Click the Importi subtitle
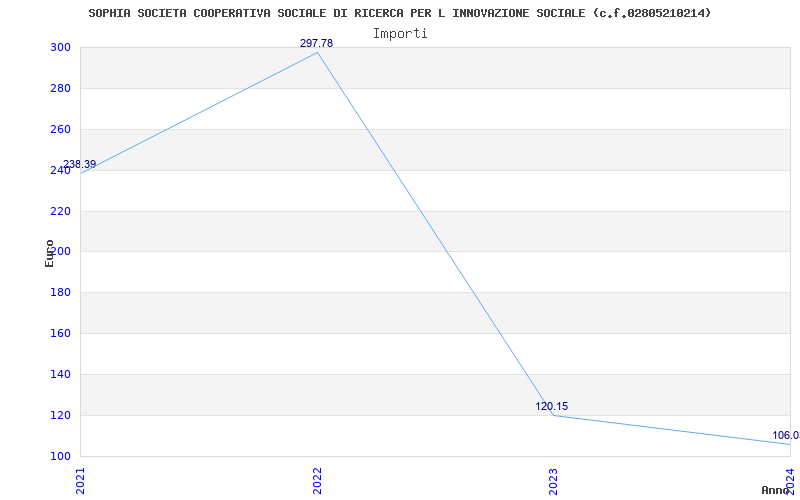Viewport: 800px width, 500px height. pos(400,34)
